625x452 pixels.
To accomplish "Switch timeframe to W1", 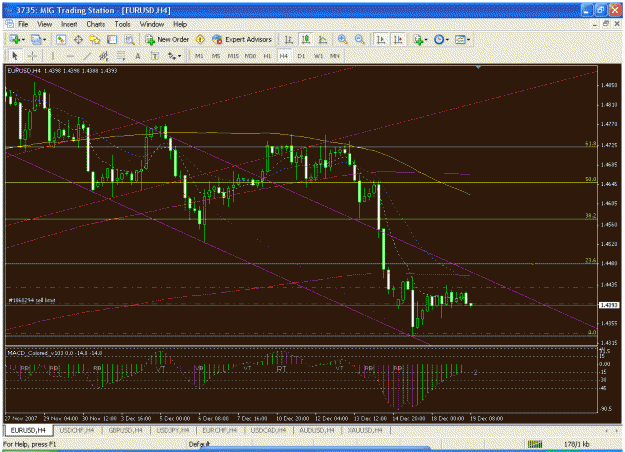I will (x=318, y=56).
